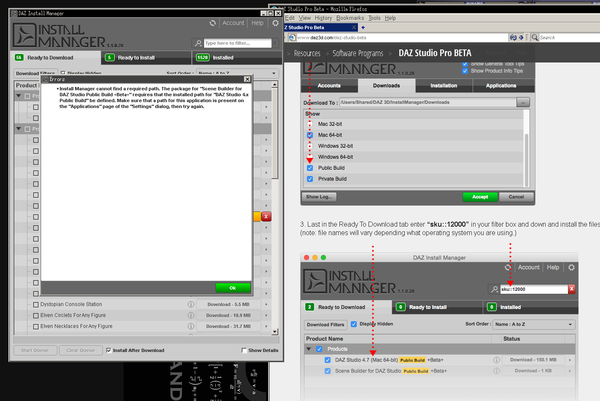Viewport: 600px width, 401px height.
Task: Switch to the Ready to Install tab
Action: (x=146, y=58)
